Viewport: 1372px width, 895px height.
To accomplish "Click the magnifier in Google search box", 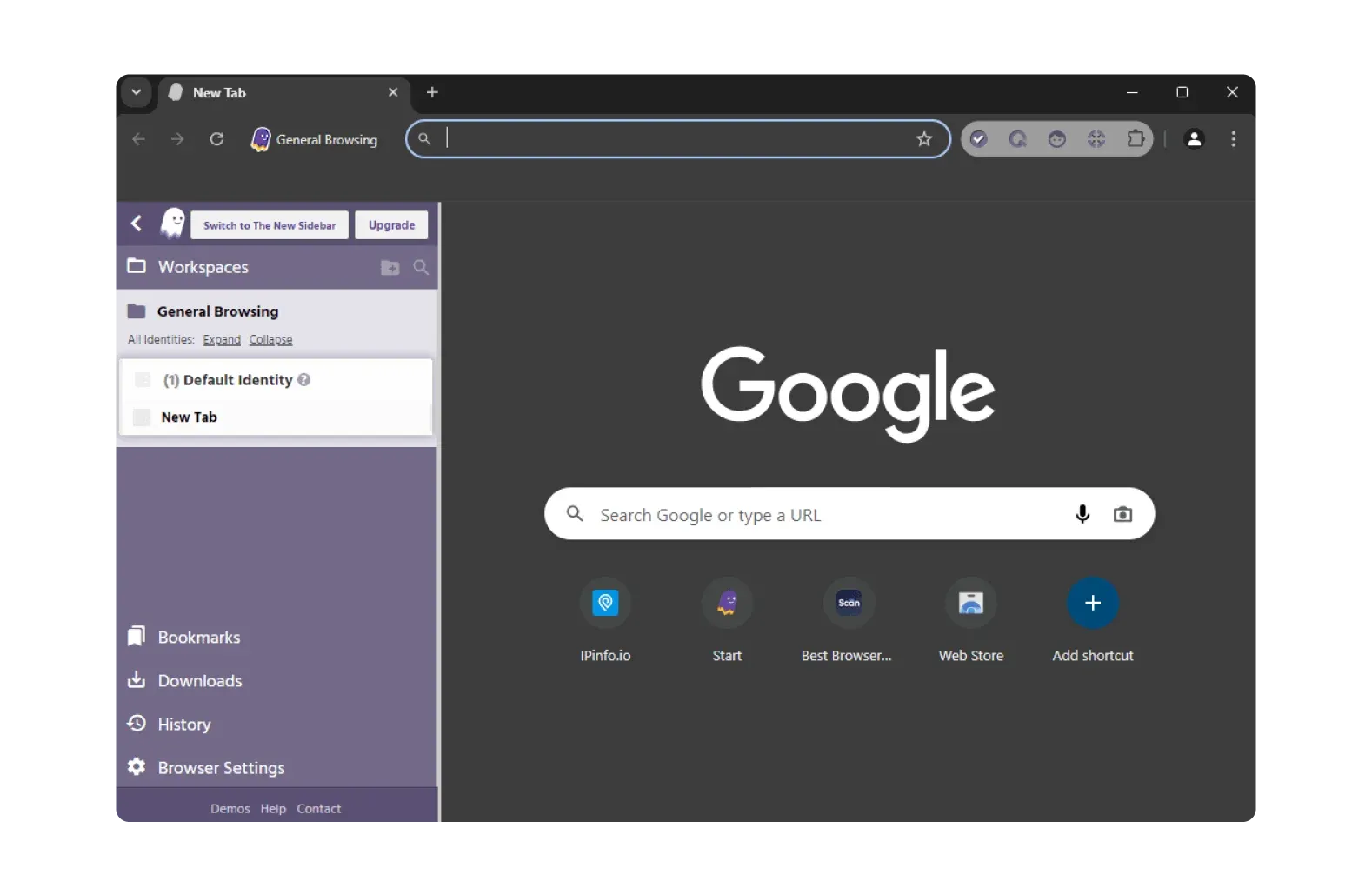I will point(575,514).
